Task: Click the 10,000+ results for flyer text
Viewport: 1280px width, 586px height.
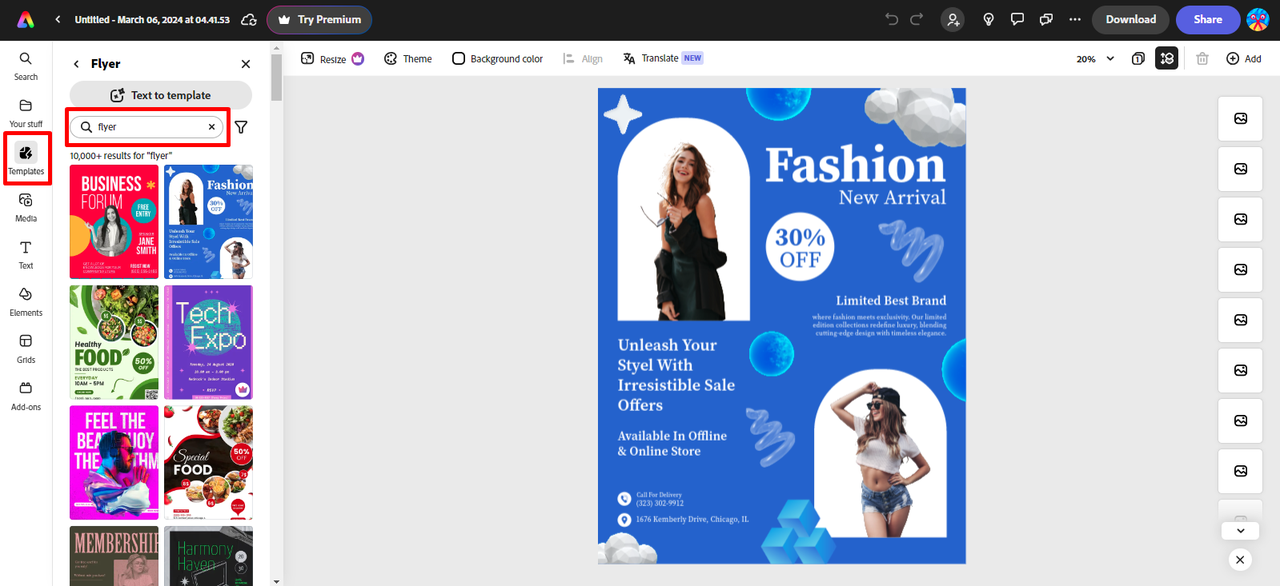Action: (x=121, y=156)
